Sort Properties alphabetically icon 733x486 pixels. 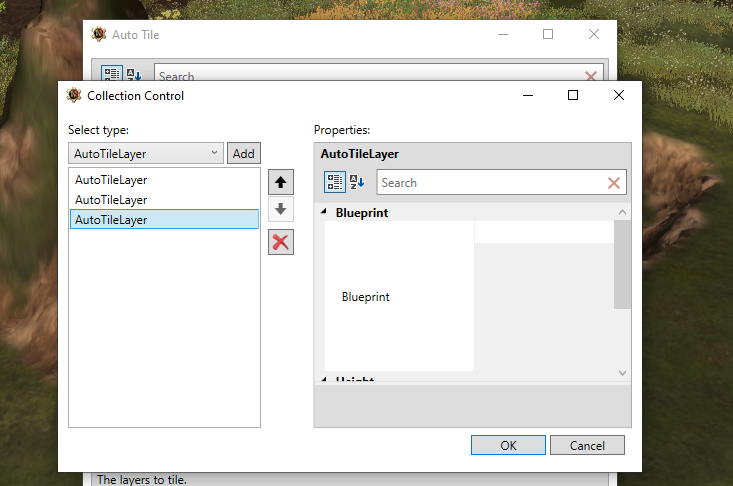[357, 182]
